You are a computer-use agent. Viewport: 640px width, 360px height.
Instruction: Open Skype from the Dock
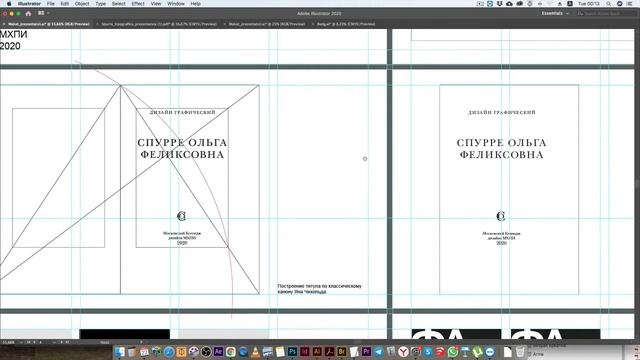[x=428, y=352]
